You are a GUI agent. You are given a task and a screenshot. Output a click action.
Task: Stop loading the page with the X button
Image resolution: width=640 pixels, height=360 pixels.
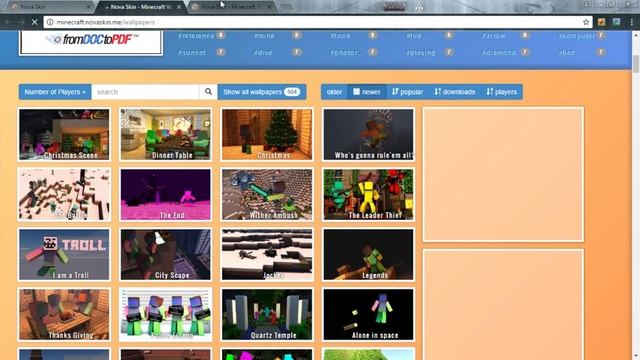(35, 22)
